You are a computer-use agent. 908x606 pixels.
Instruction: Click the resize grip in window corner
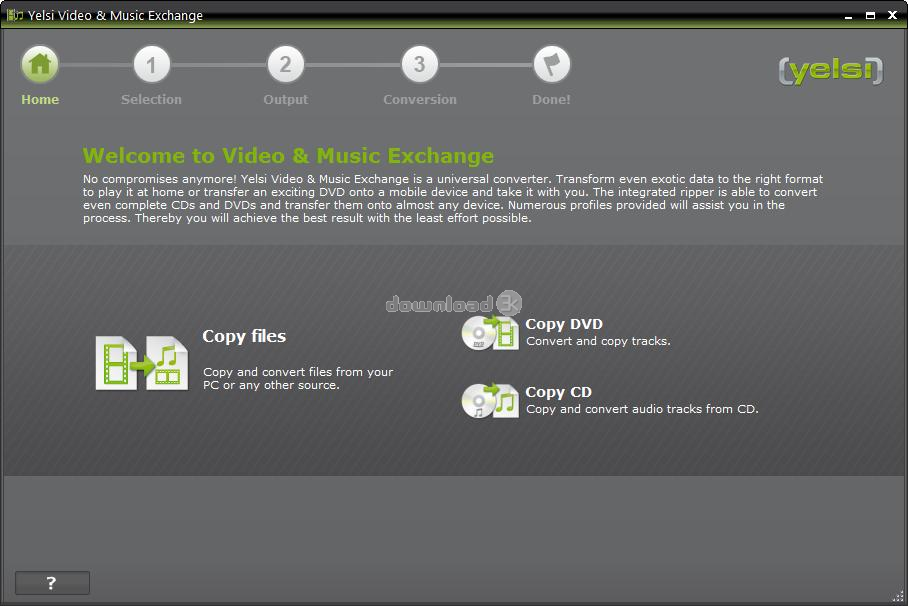tap(898, 596)
